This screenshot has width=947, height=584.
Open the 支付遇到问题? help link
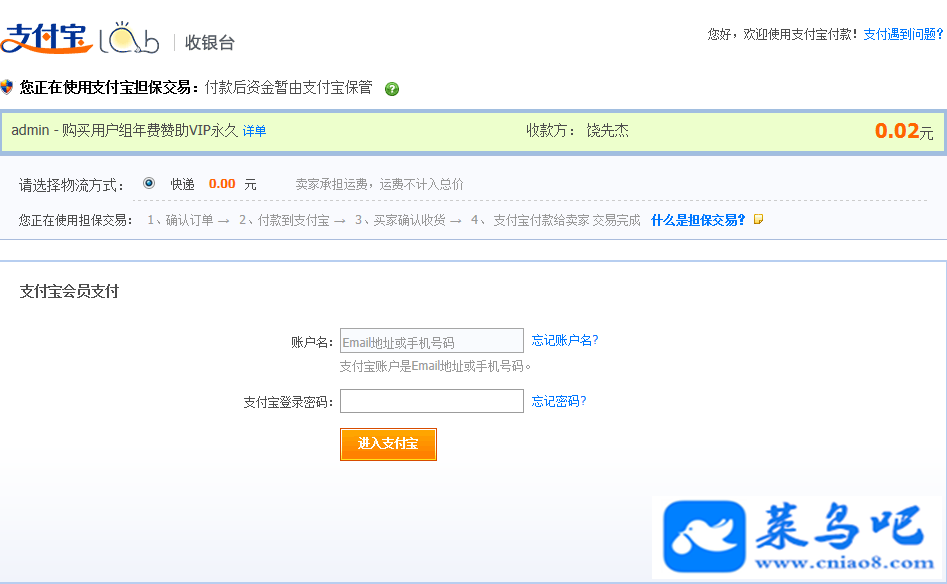903,34
